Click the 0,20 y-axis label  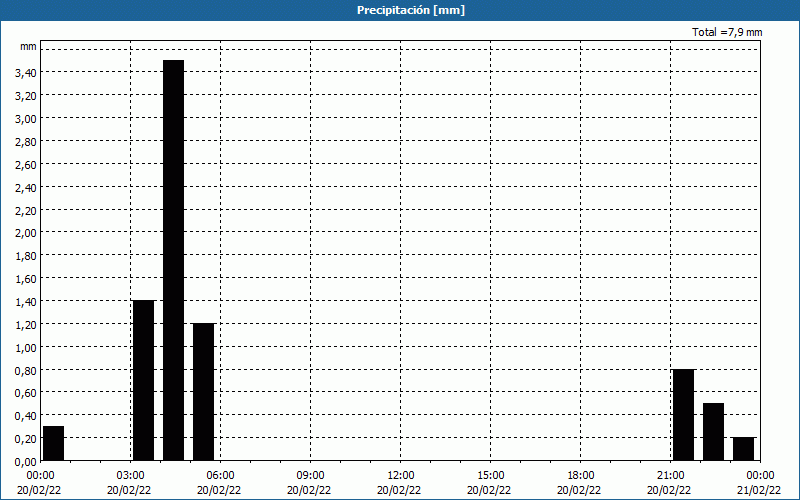tap(26, 439)
